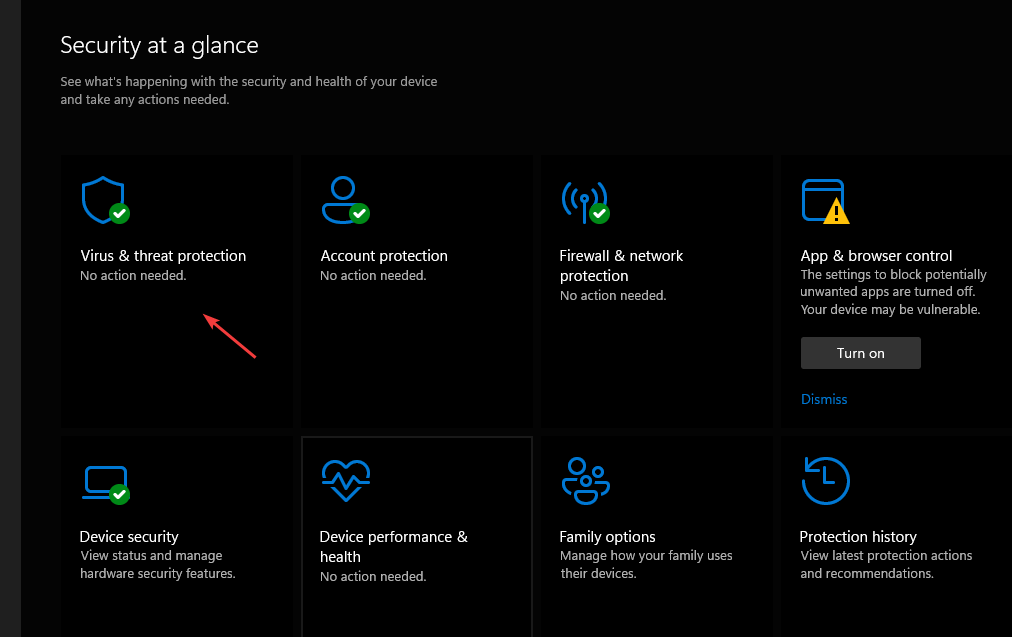Click the Family options people icon

click(x=584, y=481)
